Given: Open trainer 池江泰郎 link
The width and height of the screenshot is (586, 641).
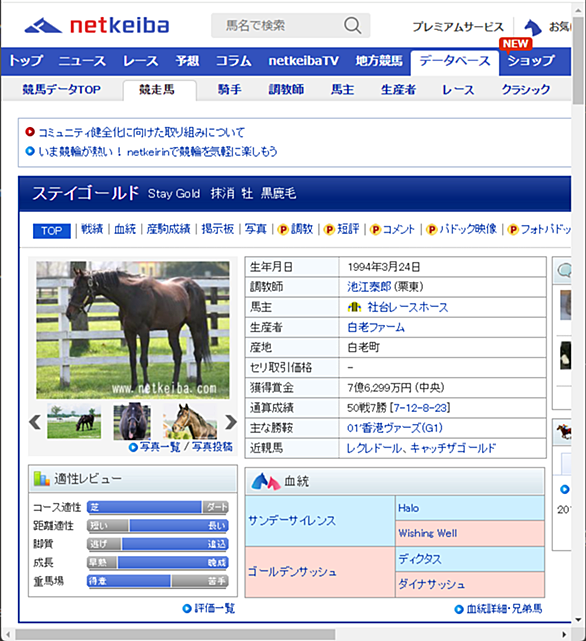Looking at the screenshot, I should pyautogui.click(x=369, y=287).
